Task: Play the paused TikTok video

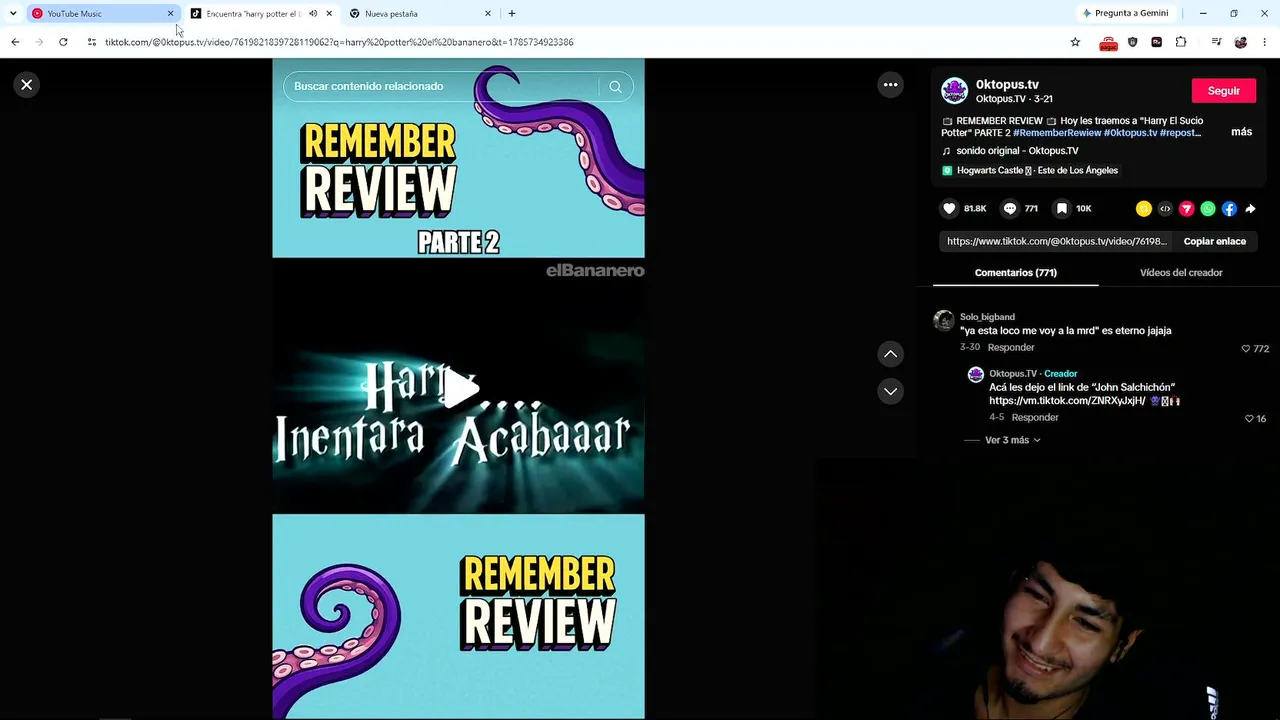Action: coord(459,388)
